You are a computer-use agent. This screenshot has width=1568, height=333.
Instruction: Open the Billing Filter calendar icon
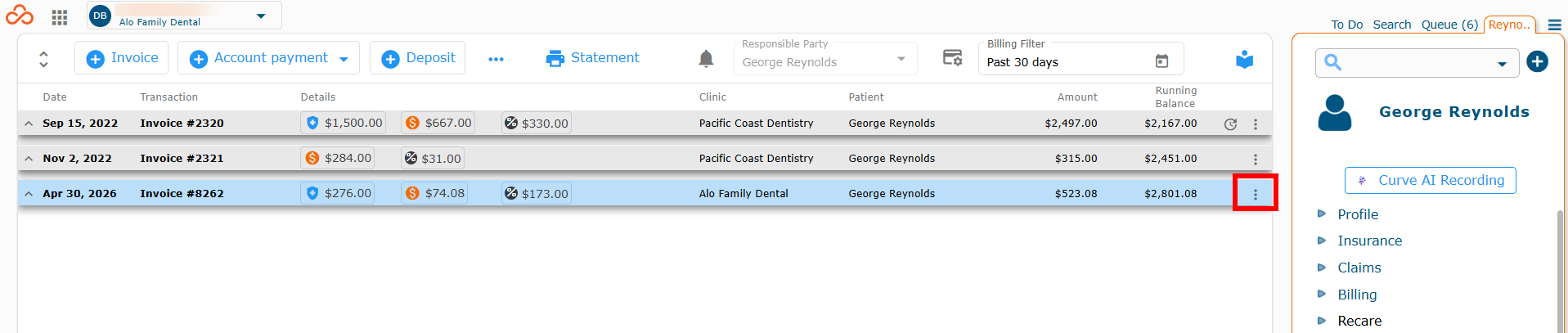coord(1161,61)
